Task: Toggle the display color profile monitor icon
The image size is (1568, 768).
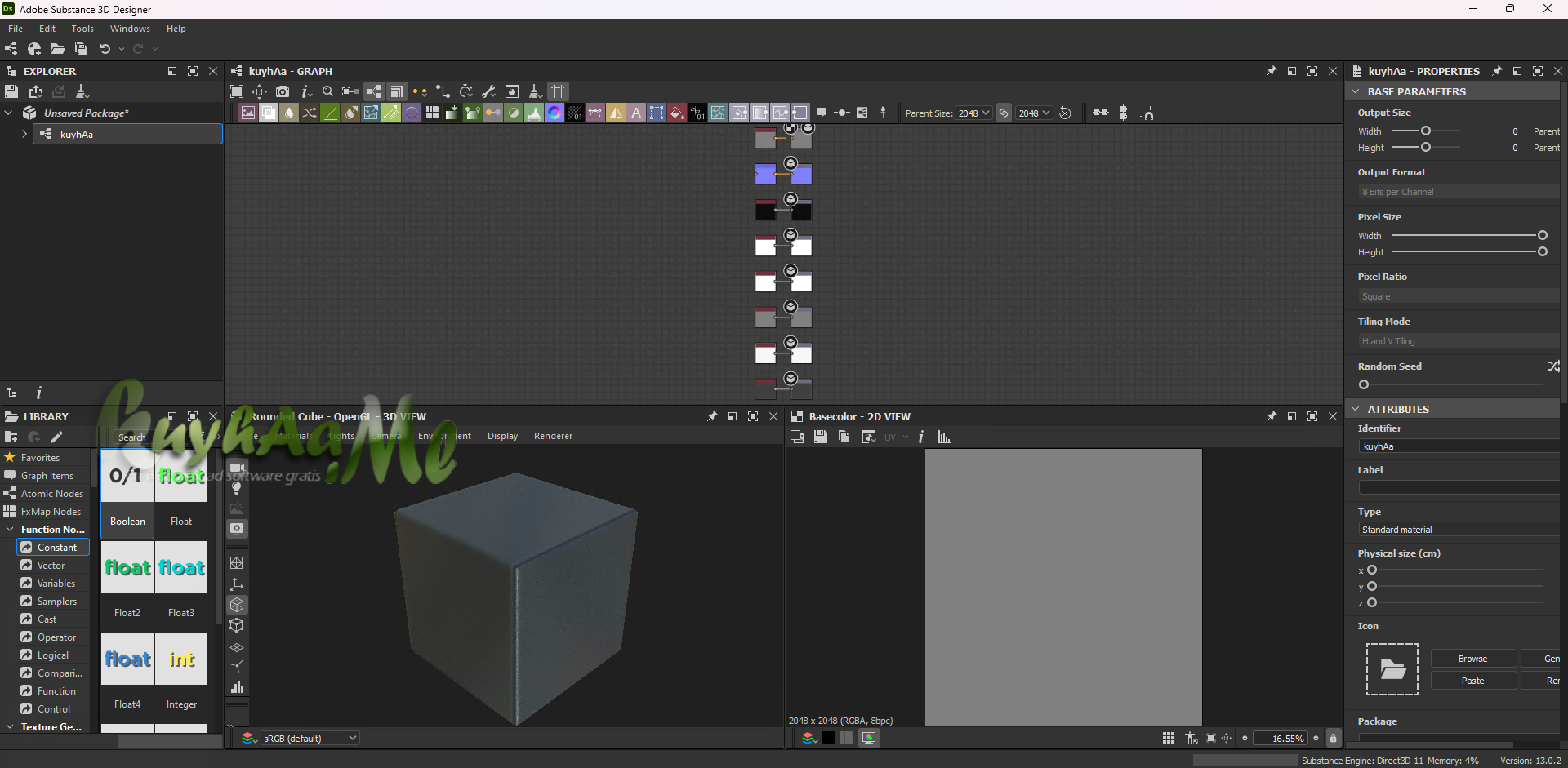Action: tap(869, 738)
